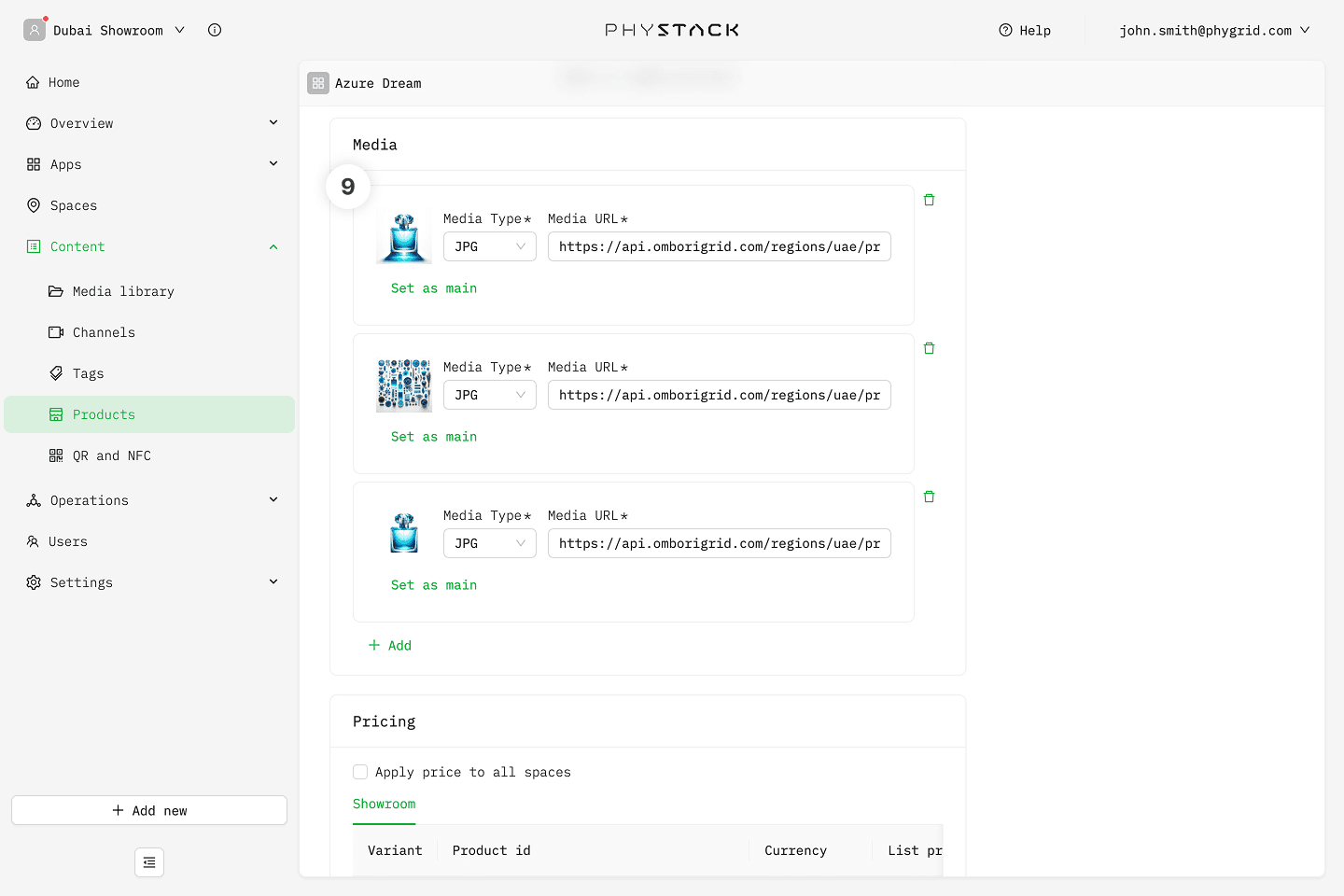Add another media item
Image resolution: width=1344 pixels, height=896 pixels.
coord(390,645)
